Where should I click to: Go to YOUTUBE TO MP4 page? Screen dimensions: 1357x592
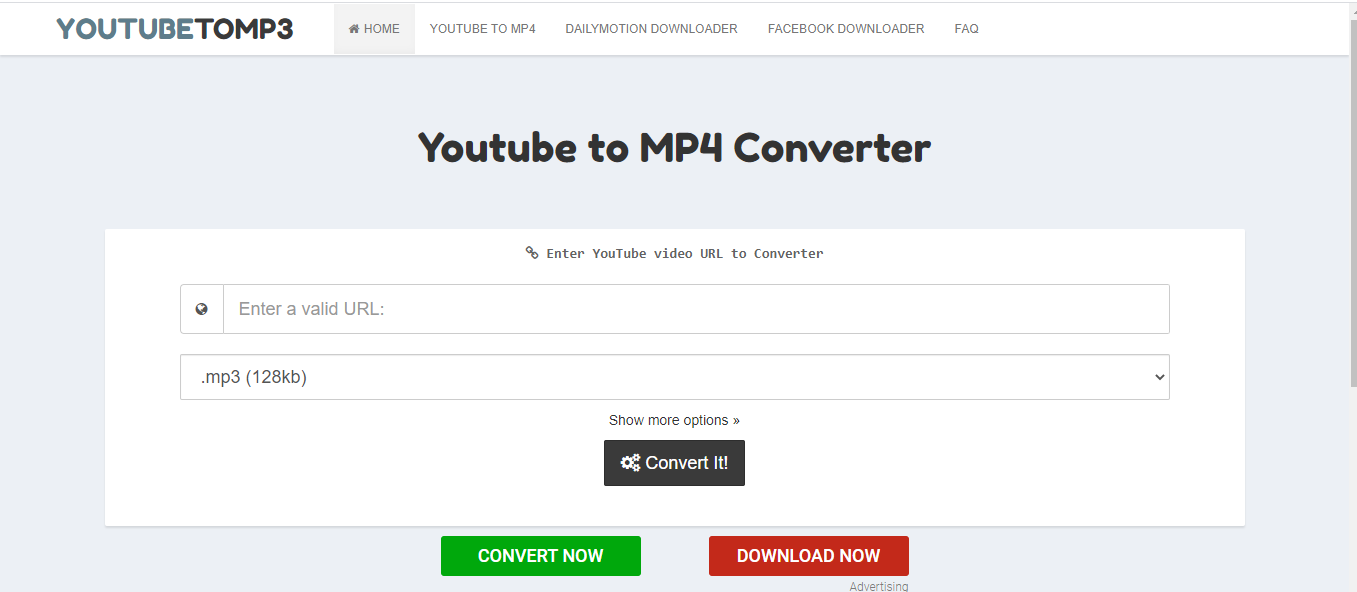pos(482,29)
